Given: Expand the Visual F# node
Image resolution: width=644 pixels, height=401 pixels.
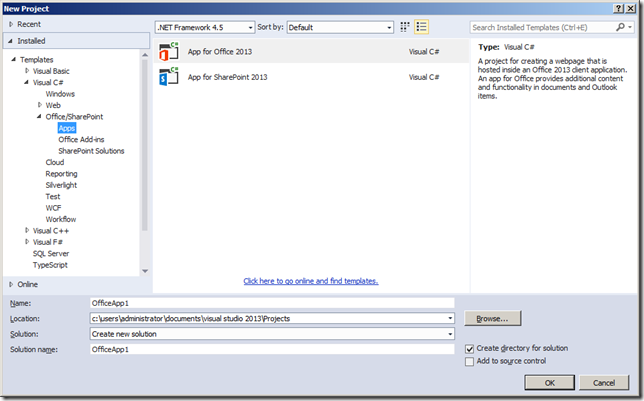Looking at the screenshot, I should [x=27, y=242].
